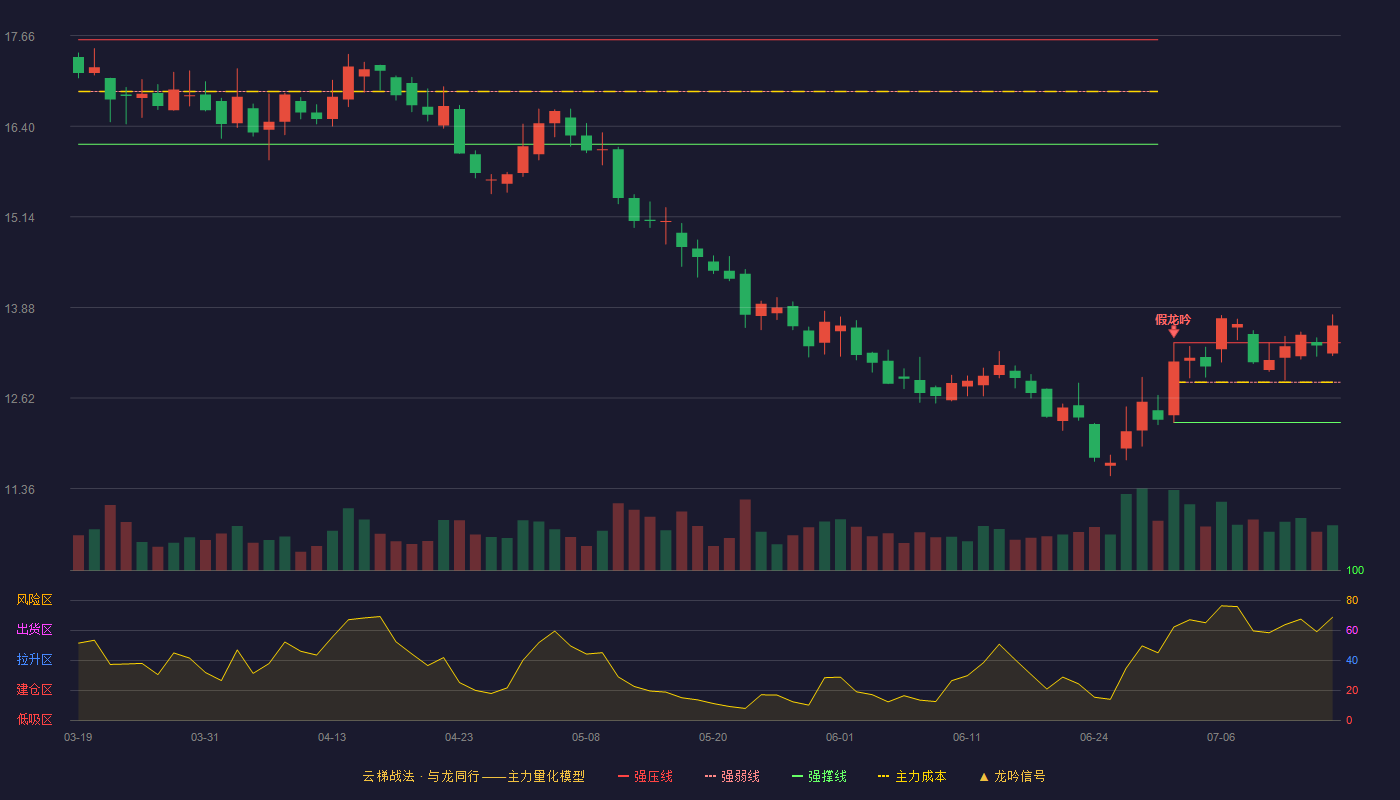Select the 出货区 zone label
Screen dimensions: 1400x800
pyautogui.click(x=34, y=630)
